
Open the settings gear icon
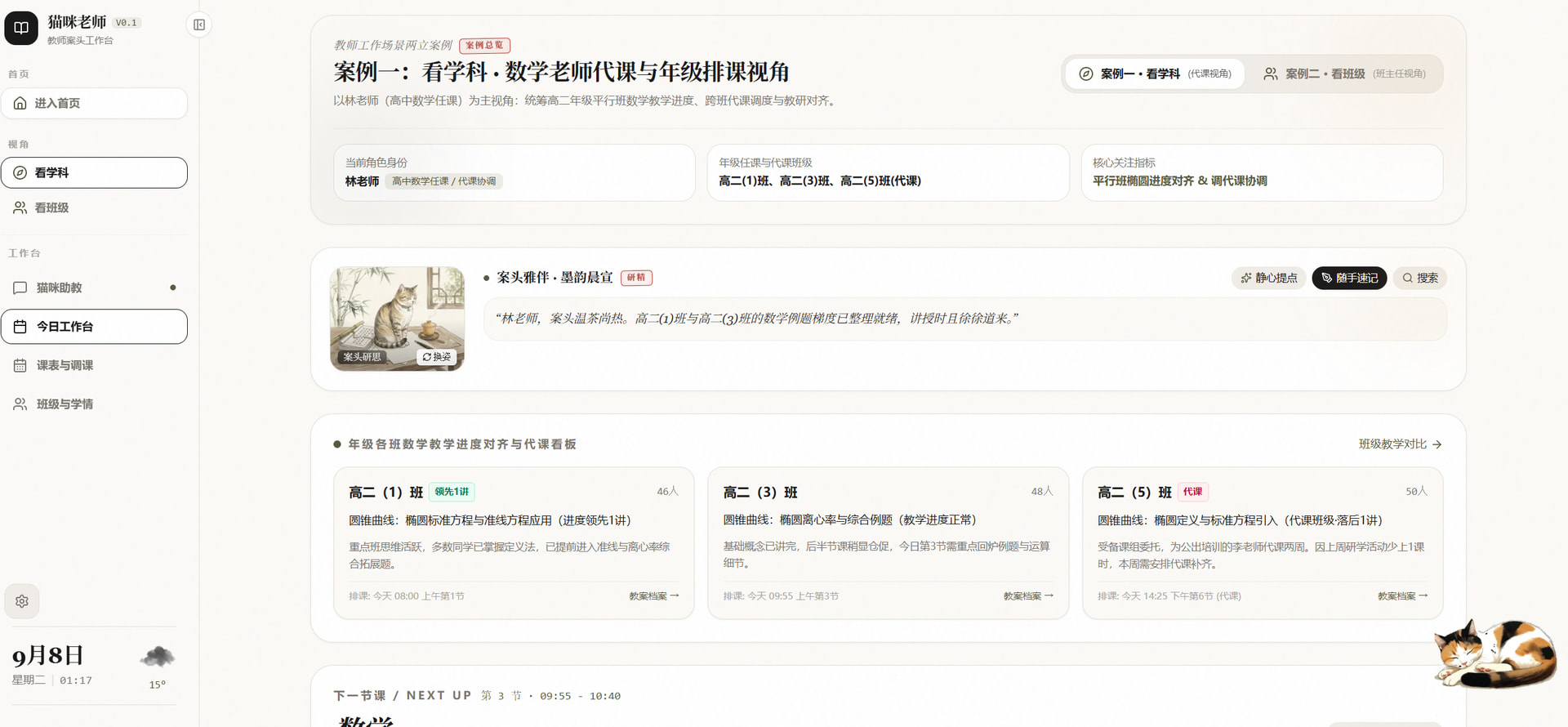[x=22, y=601]
